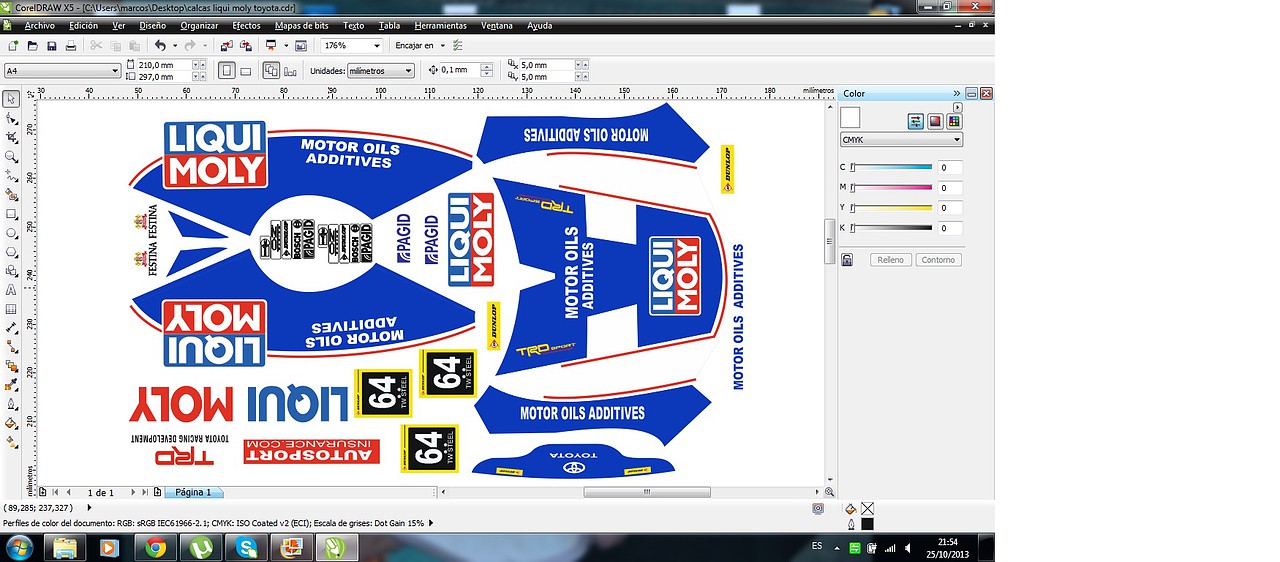Expand the Encajar en snap dropdown
Image resolution: width=1280 pixels, height=562 pixels.
(x=441, y=46)
